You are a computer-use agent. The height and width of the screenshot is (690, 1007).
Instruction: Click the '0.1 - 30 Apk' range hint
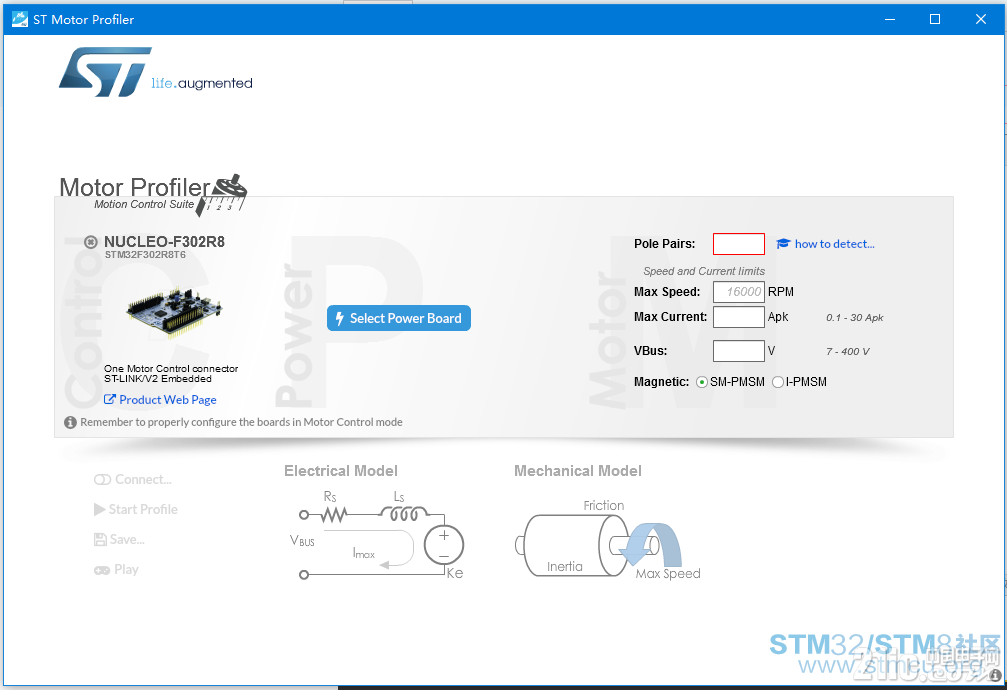click(x=855, y=317)
